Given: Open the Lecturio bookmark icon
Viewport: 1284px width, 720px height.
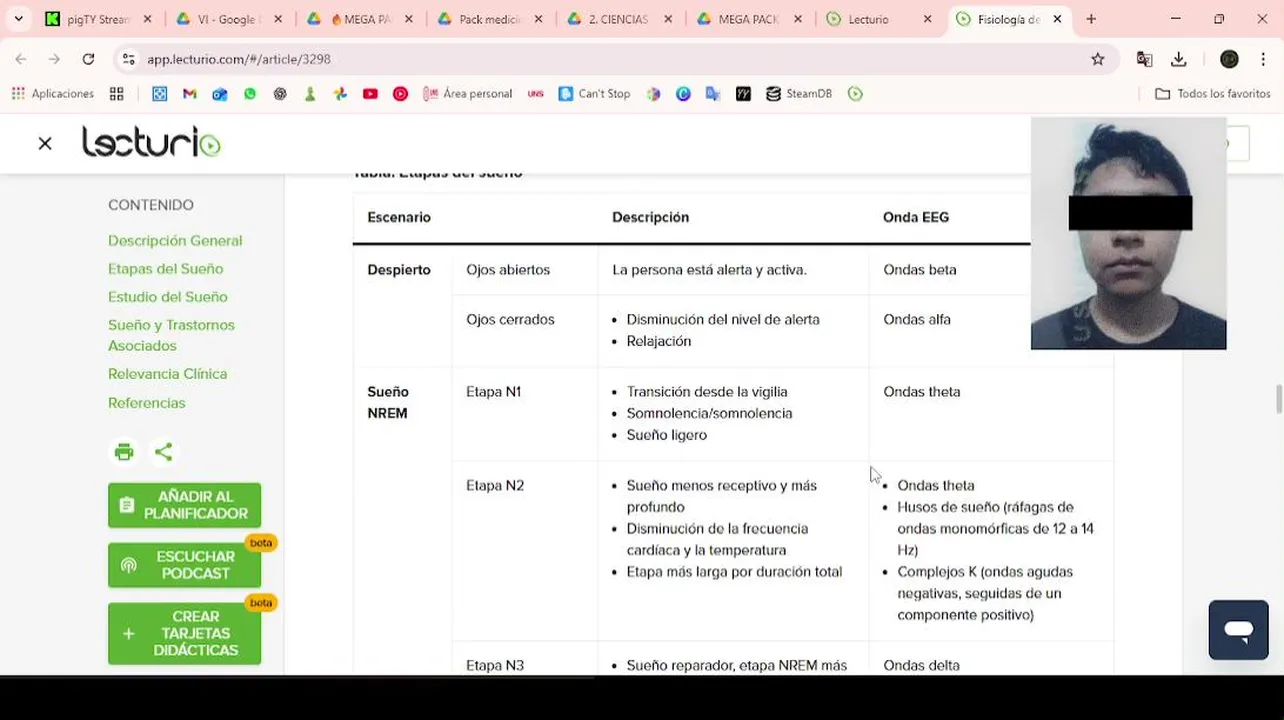Looking at the screenshot, I should (855, 93).
